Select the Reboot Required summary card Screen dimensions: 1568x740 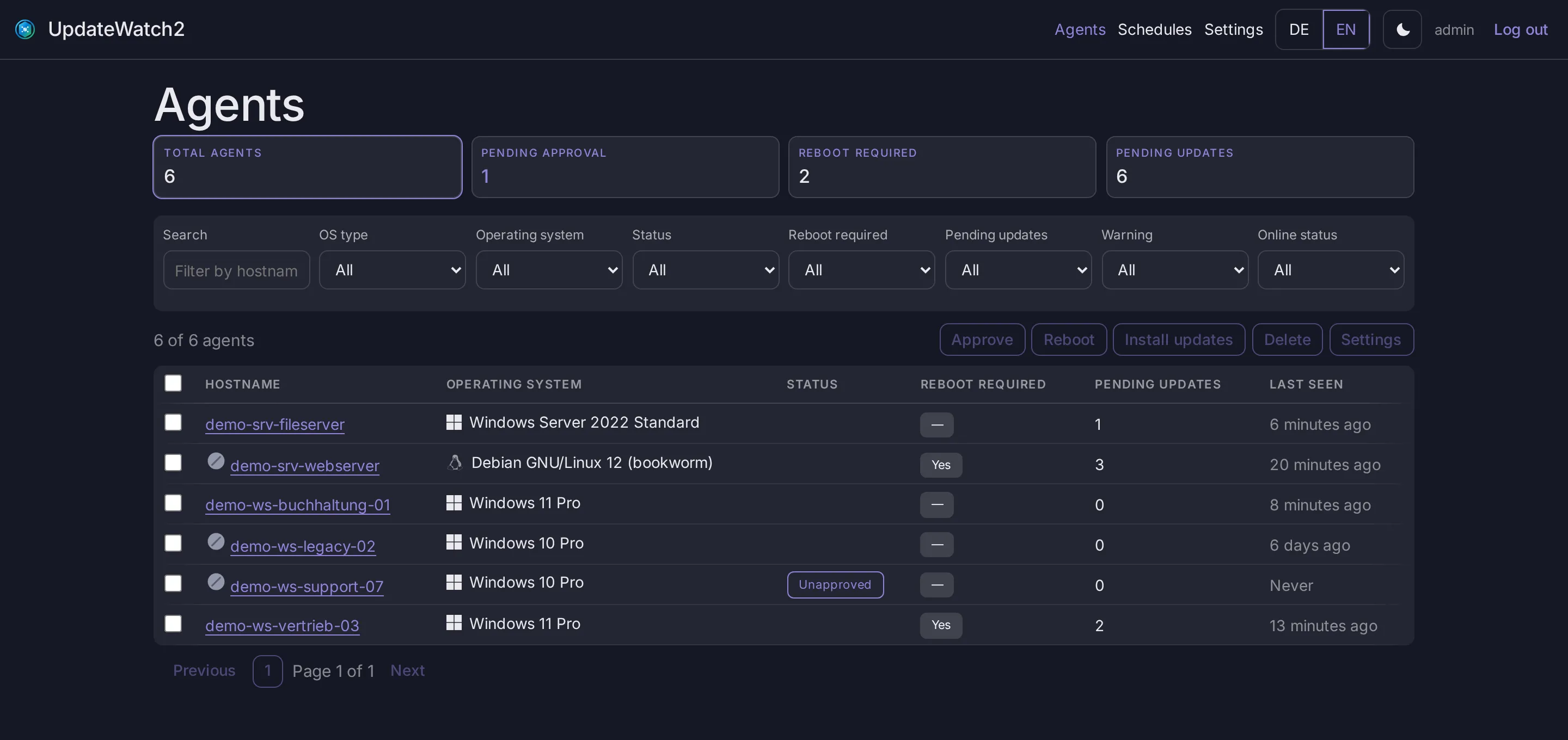(x=942, y=166)
